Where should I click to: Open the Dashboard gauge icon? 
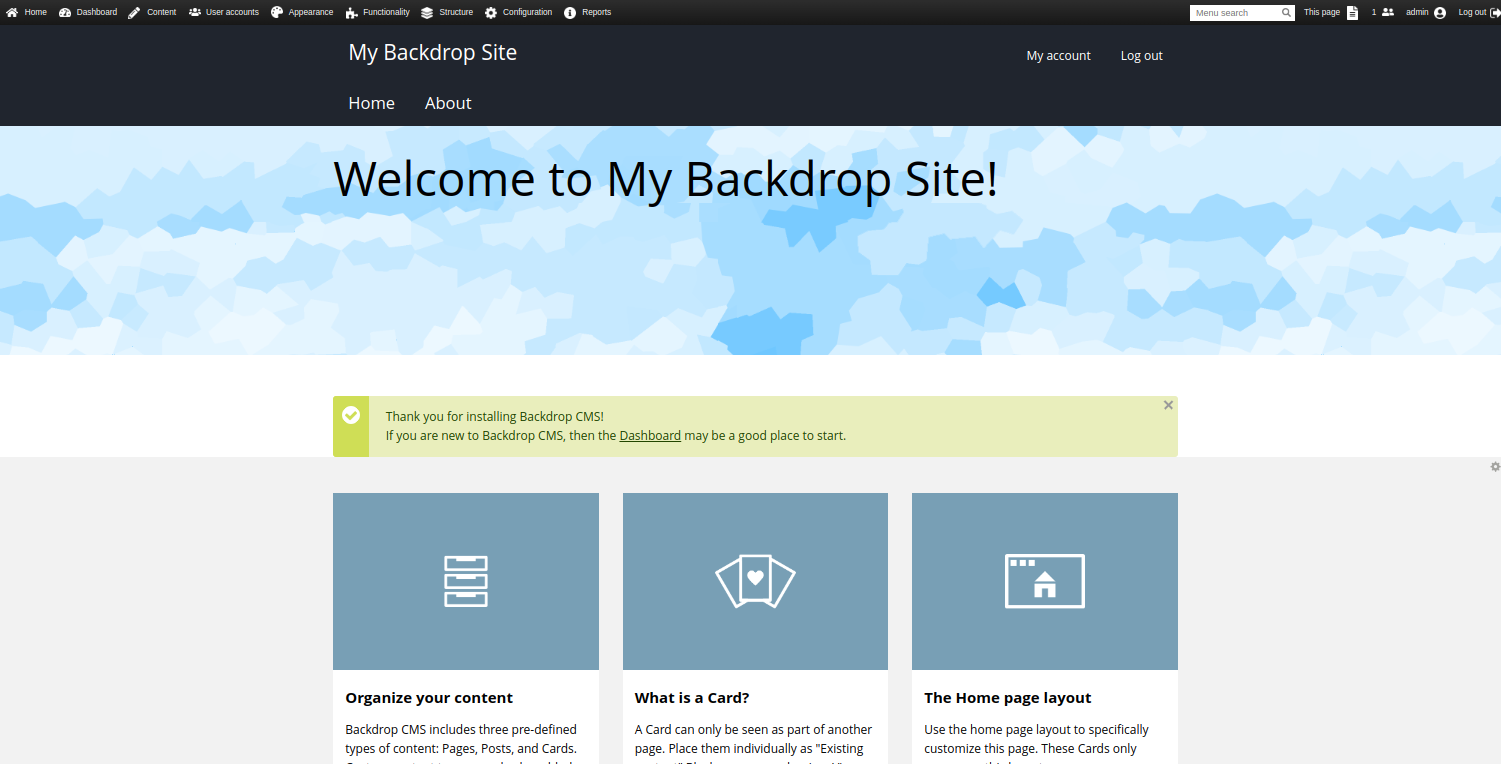(65, 13)
